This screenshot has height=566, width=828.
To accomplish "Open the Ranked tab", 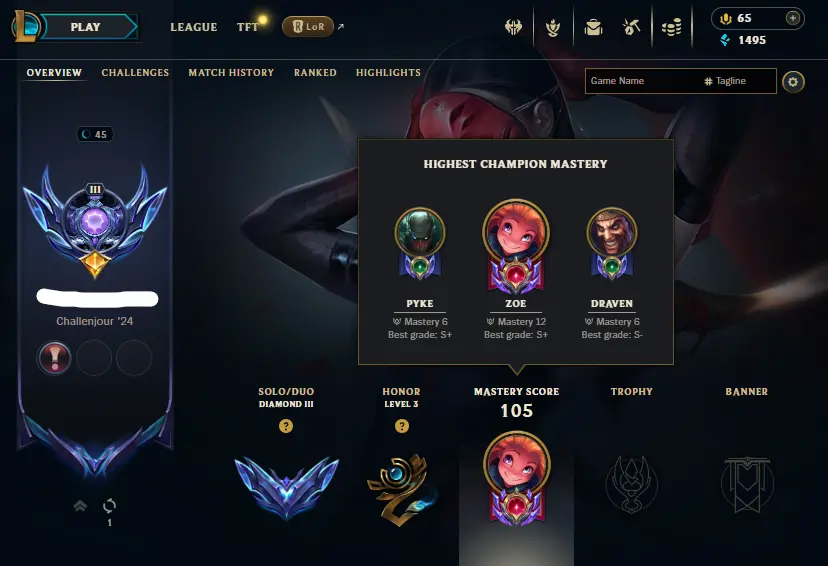I will [x=315, y=72].
